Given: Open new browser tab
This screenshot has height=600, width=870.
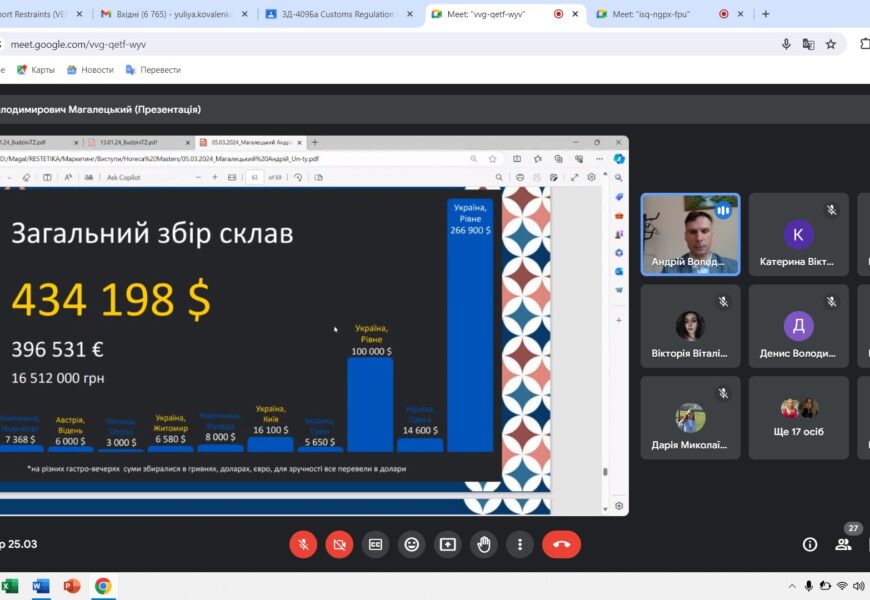Looking at the screenshot, I should point(765,14).
